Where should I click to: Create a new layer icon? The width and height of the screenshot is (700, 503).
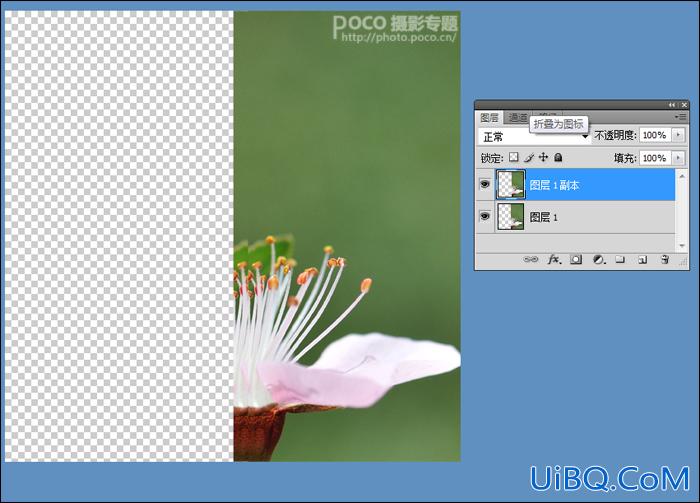tap(642, 259)
